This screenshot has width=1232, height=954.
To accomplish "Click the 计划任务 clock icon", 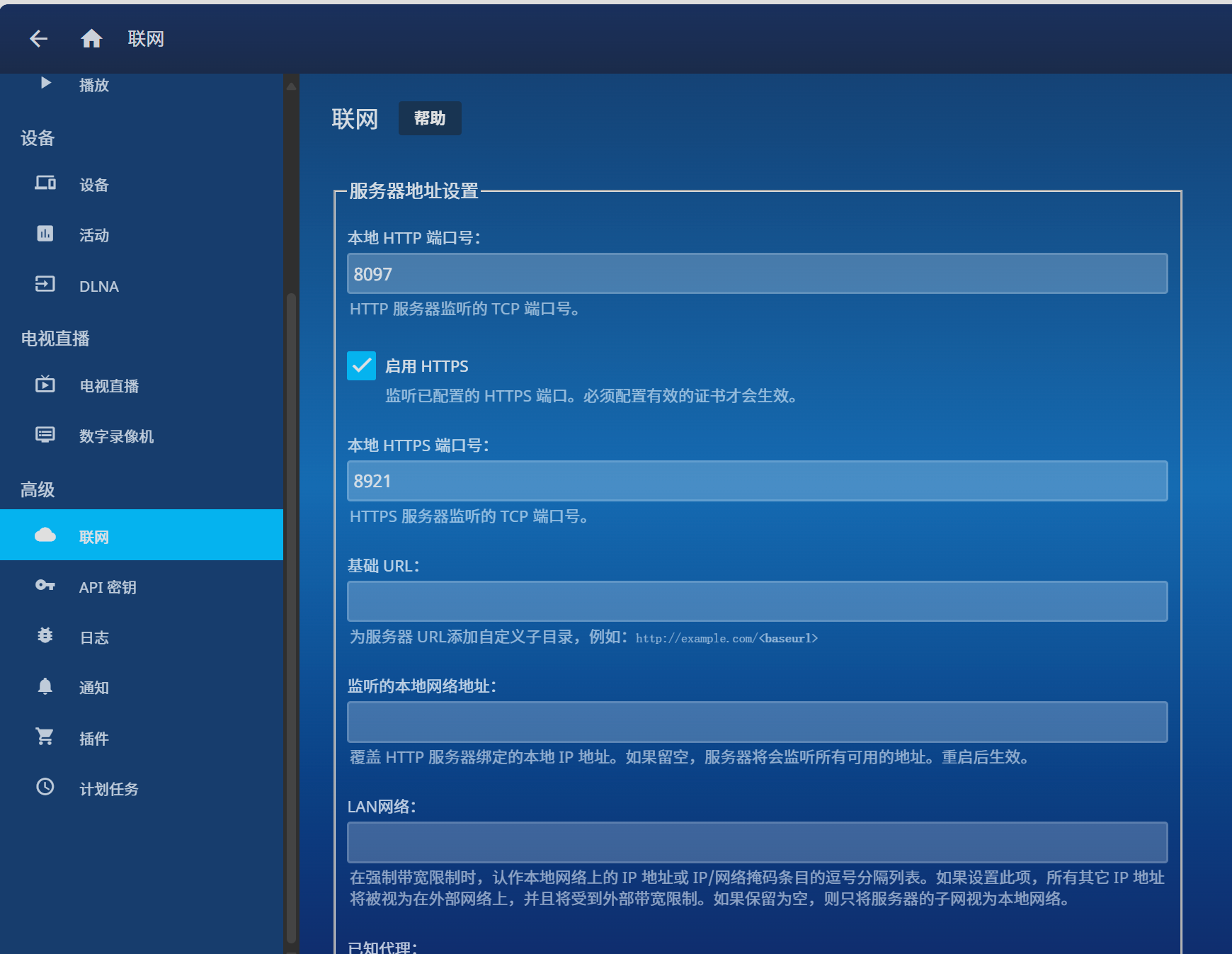I will click(x=45, y=788).
